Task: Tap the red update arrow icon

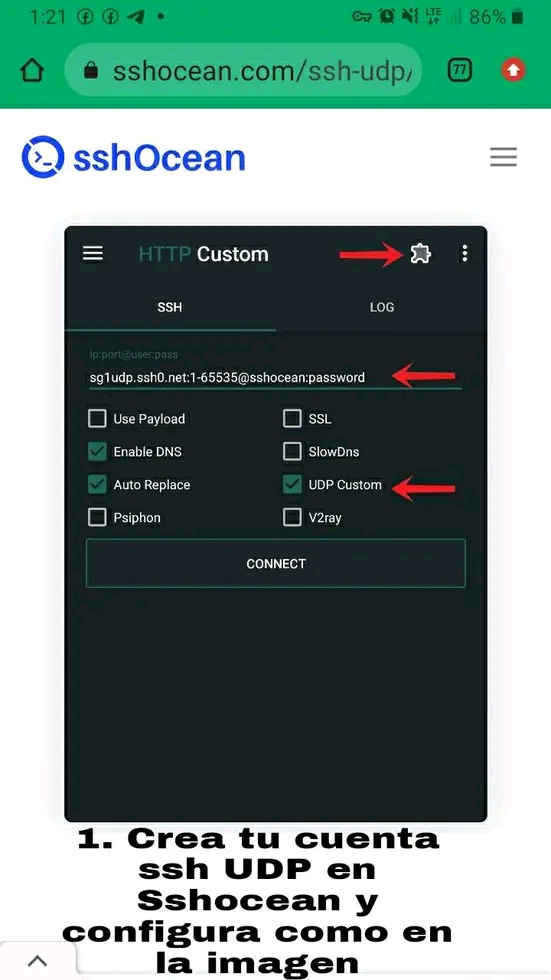Action: 514,71
